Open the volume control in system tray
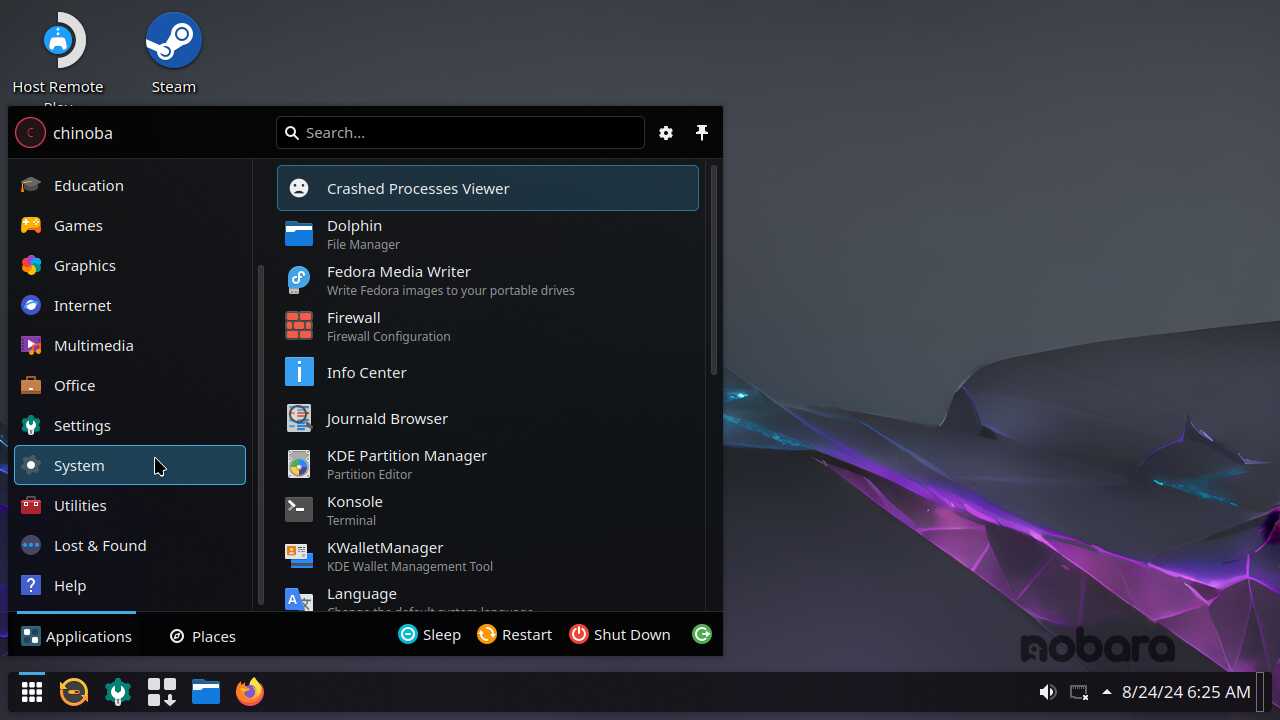 (x=1047, y=692)
